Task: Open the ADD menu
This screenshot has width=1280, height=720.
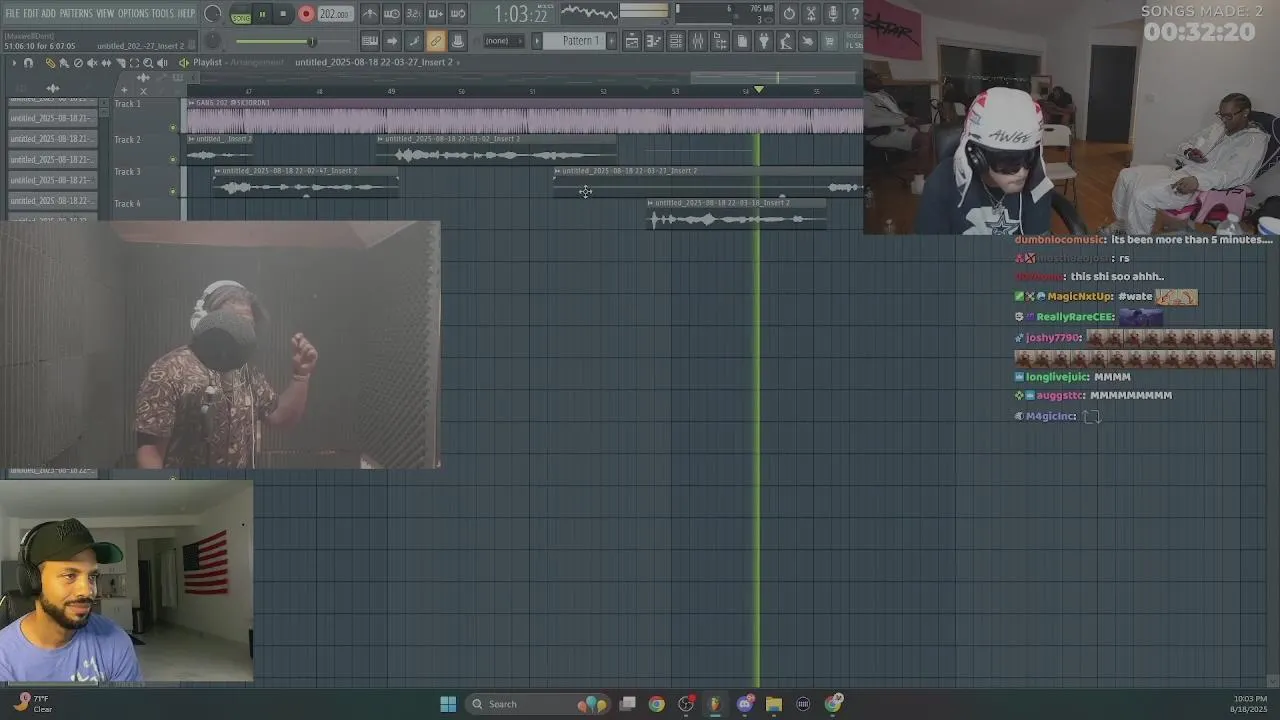Action: tap(49, 14)
